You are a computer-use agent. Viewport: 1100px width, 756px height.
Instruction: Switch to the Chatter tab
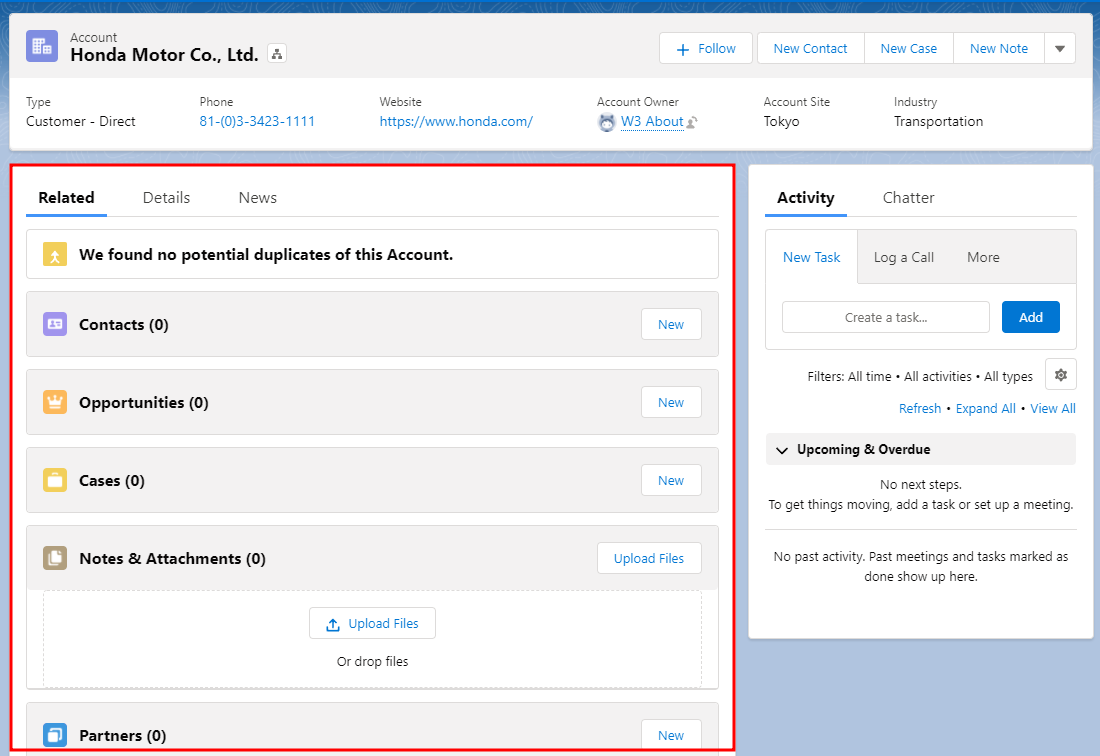908,198
